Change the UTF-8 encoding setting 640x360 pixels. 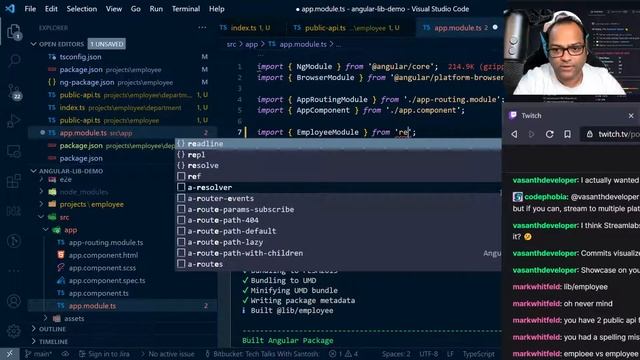(x=428, y=354)
